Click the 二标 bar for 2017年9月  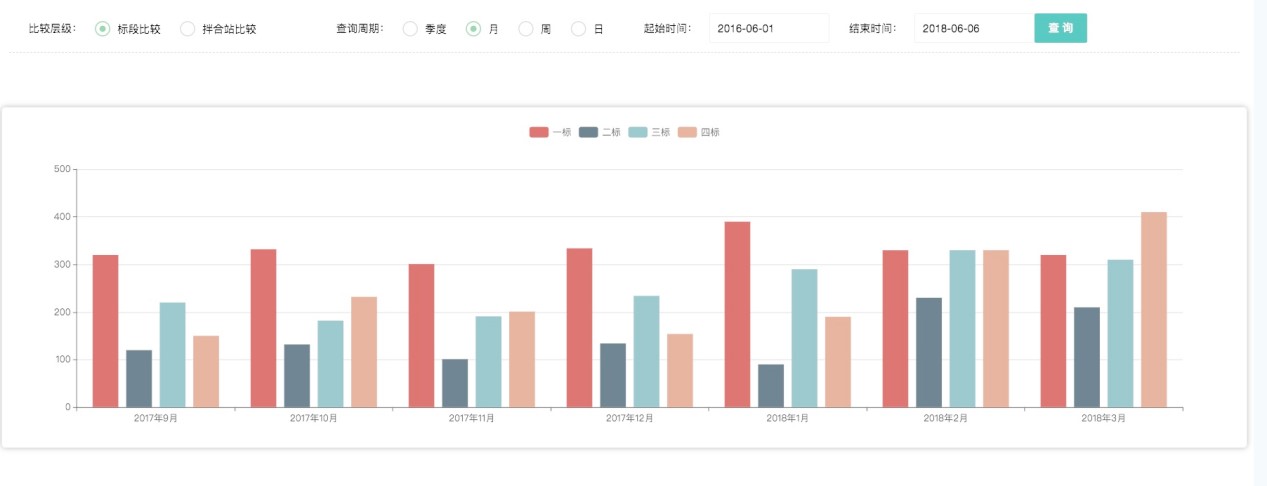[139, 378]
